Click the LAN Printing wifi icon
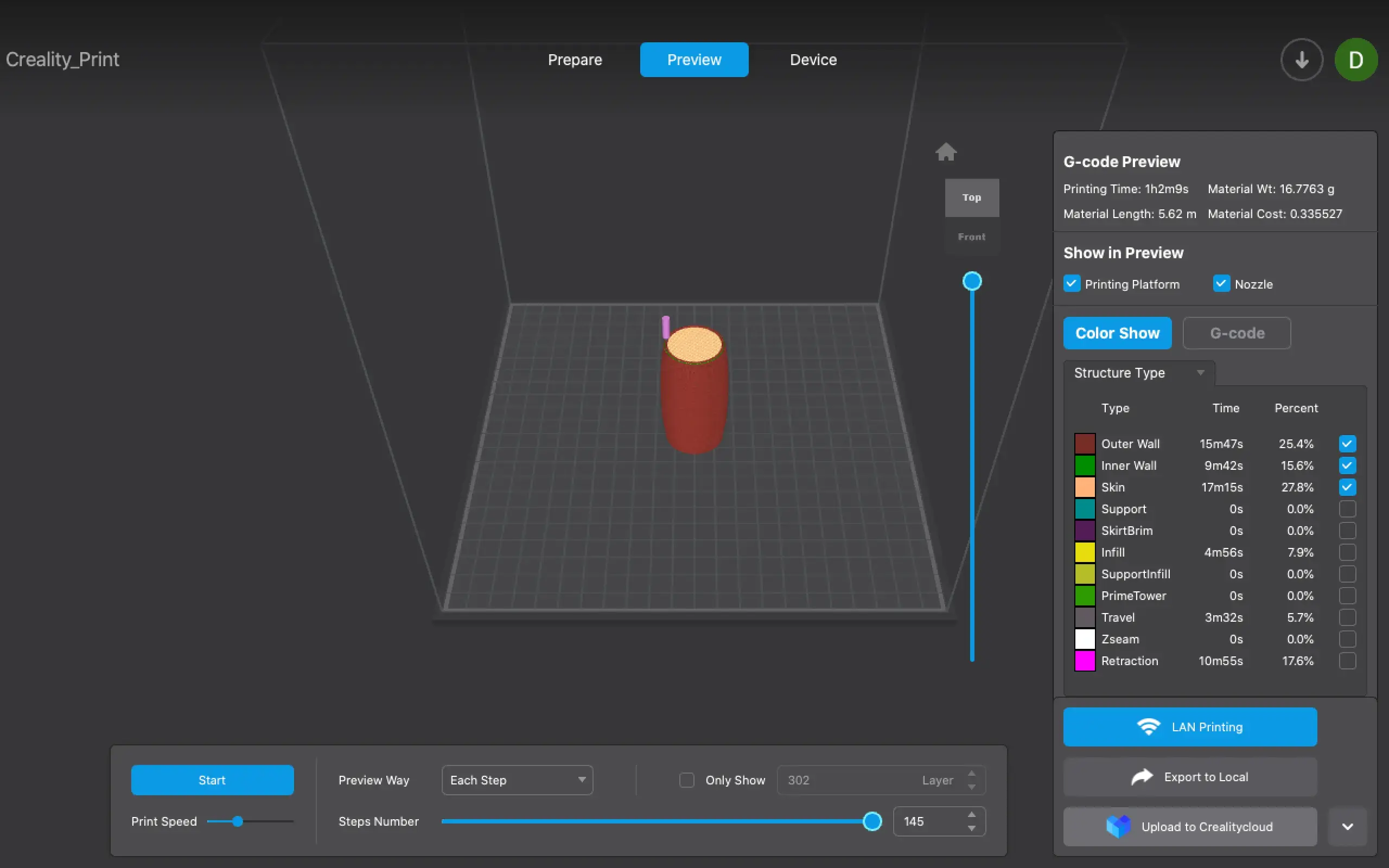 [1149, 727]
